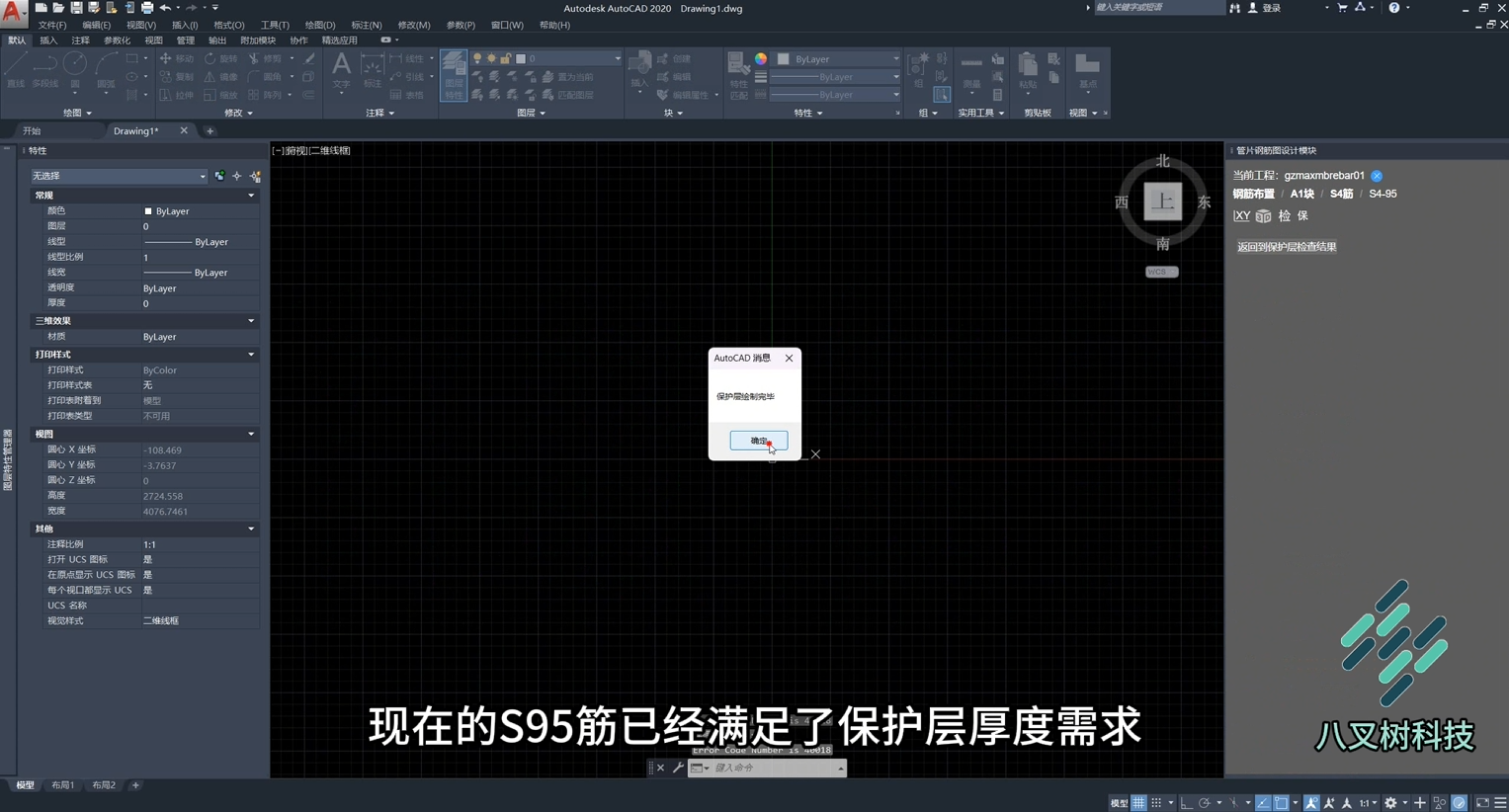Click the wrench icon on command line

(678, 768)
